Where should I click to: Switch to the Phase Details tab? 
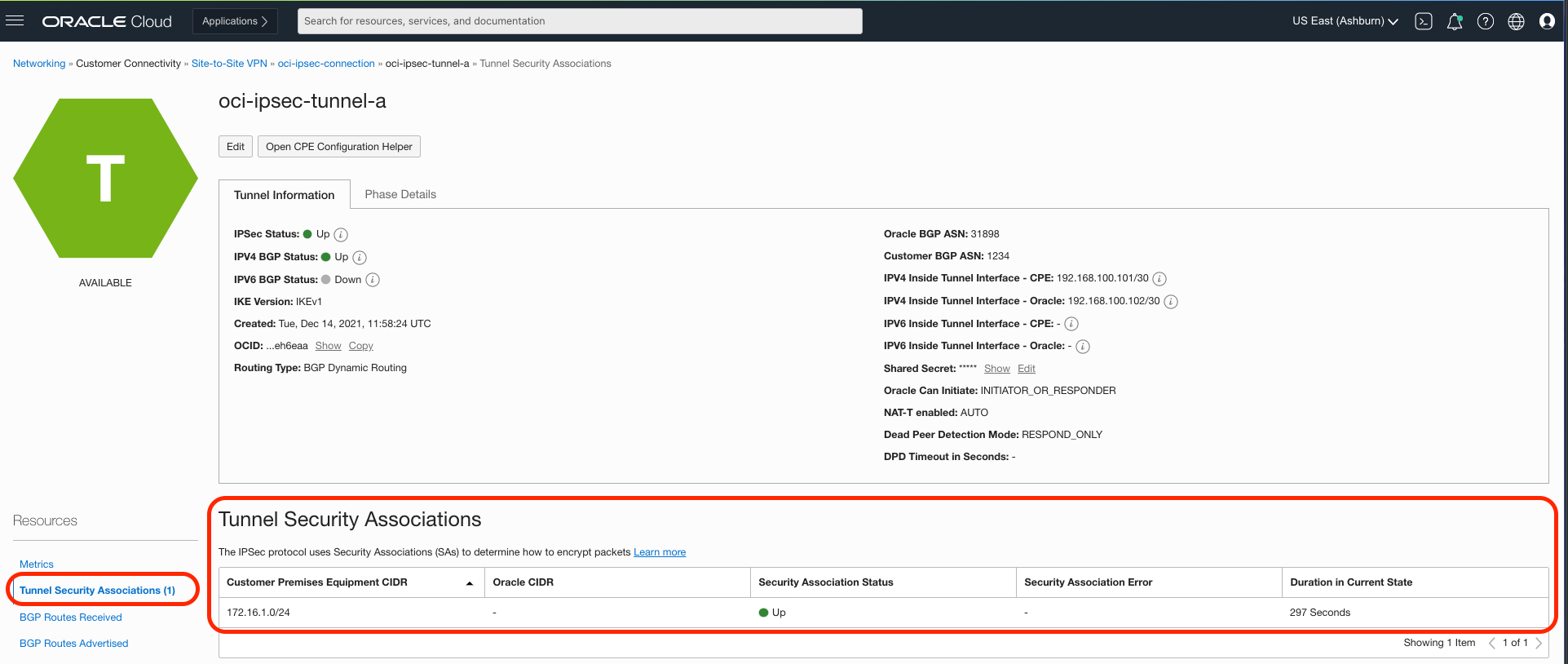tap(400, 194)
